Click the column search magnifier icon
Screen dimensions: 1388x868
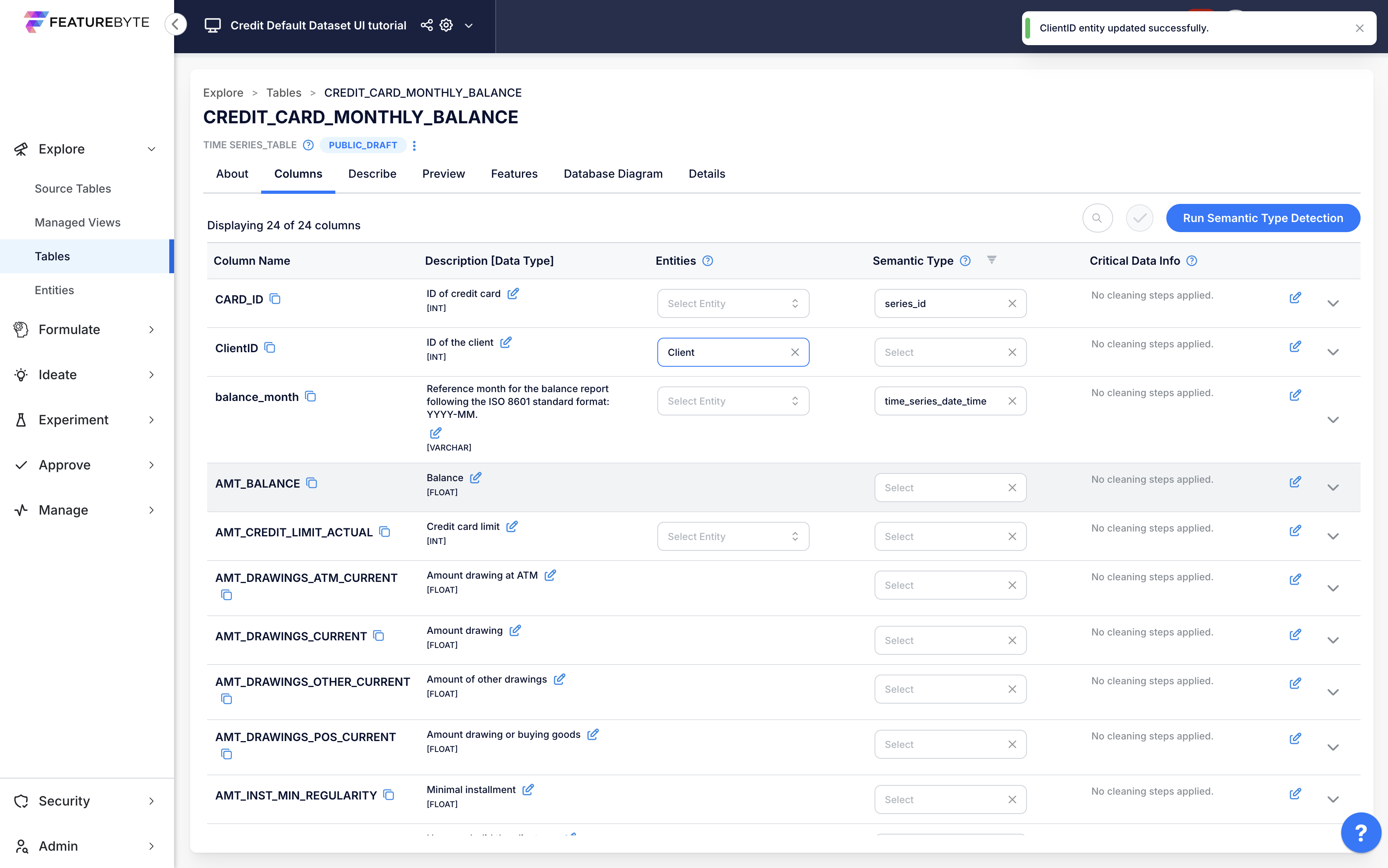click(x=1097, y=218)
